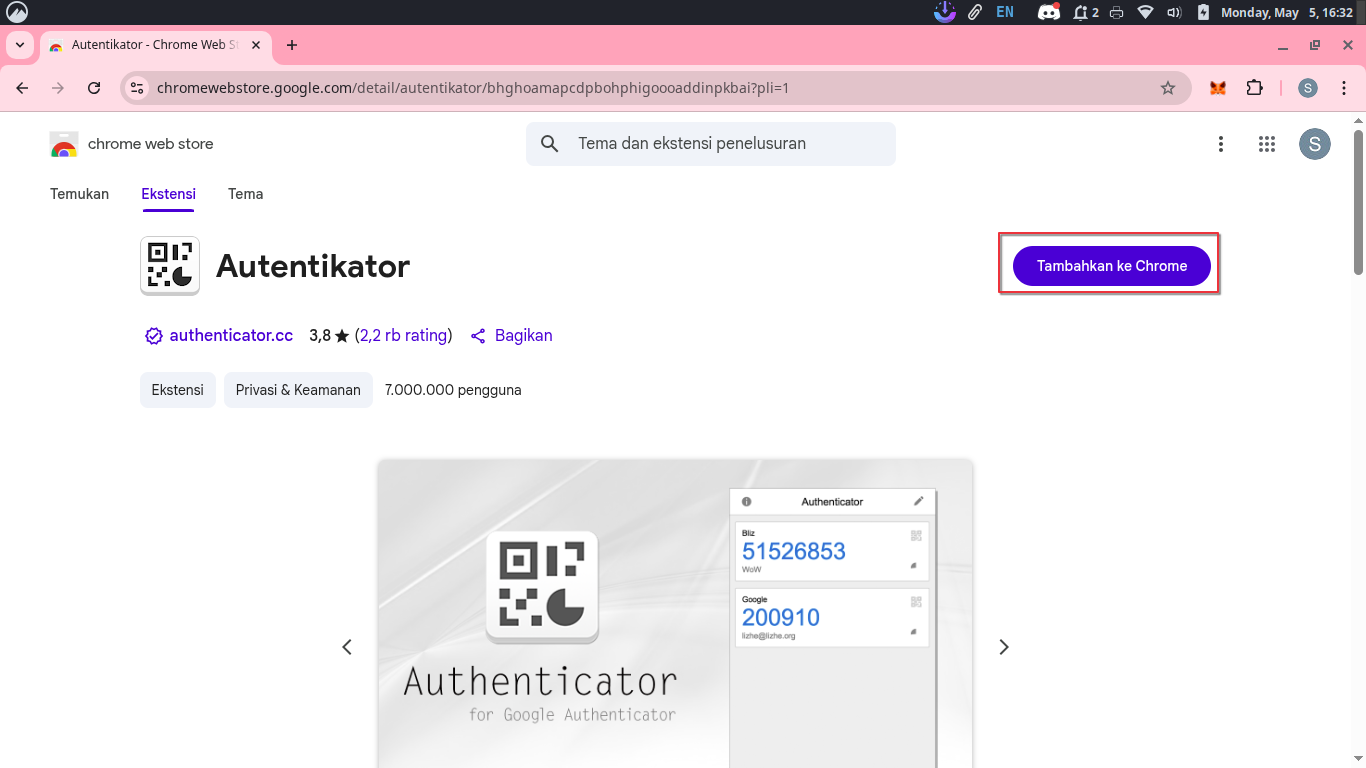Open the Google account S avatar on page
Screen dimensions: 1366x768
point(1314,144)
